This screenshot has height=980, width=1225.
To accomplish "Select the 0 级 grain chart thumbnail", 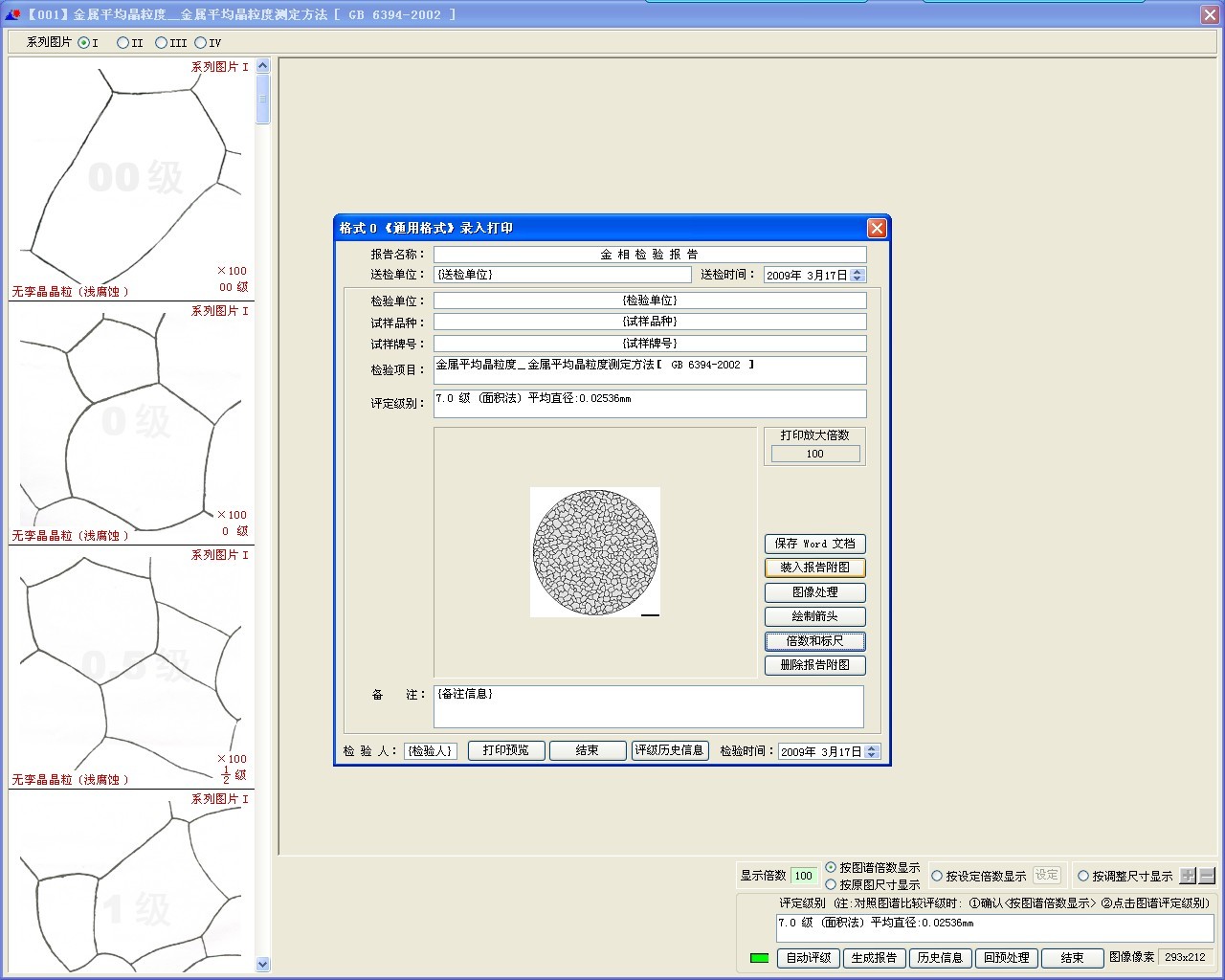I will [131, 423].
